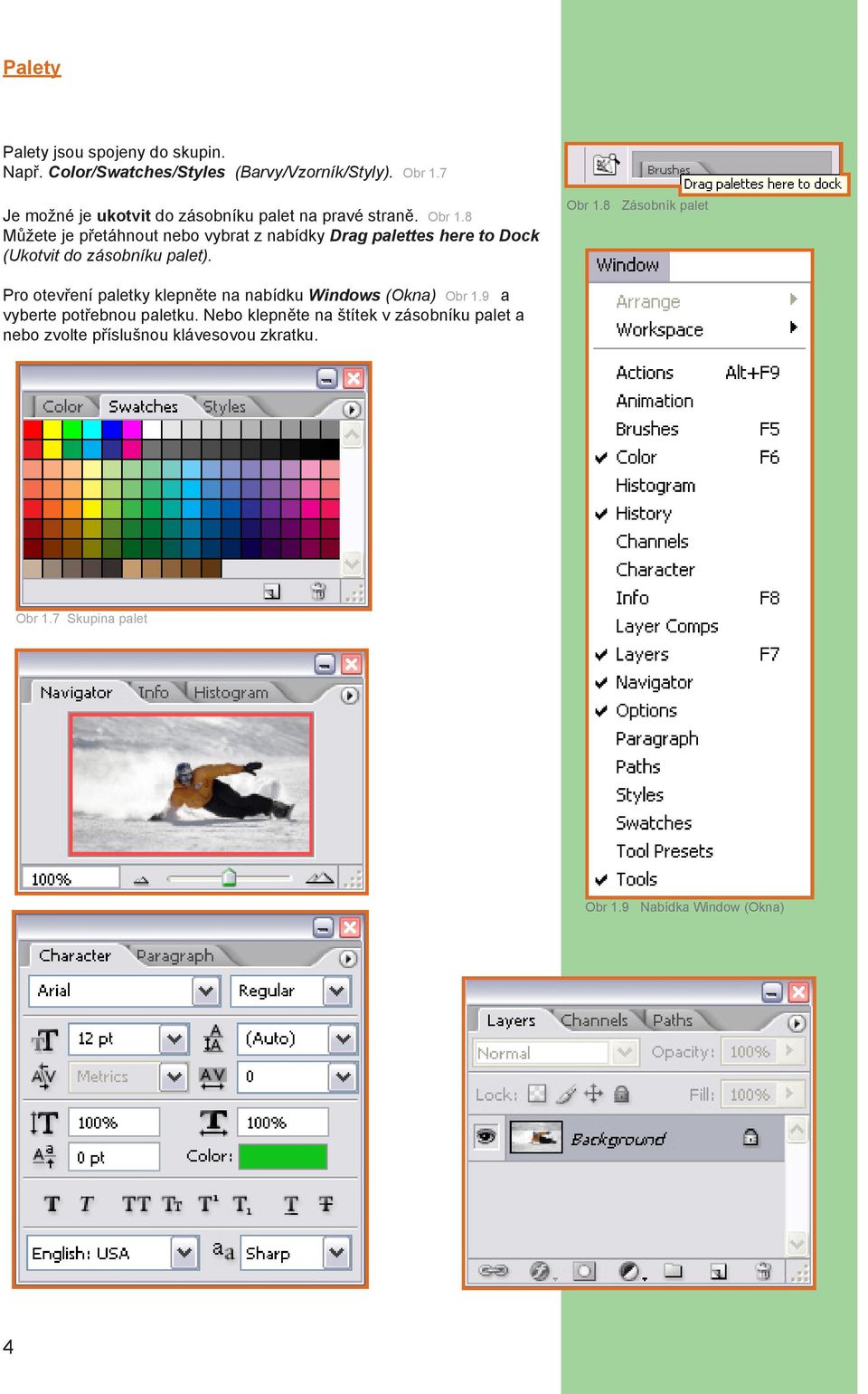This screenshot has height=1394, width=868.
Task: Create new fill or adjustment layer
Action: coord(630,1271)
